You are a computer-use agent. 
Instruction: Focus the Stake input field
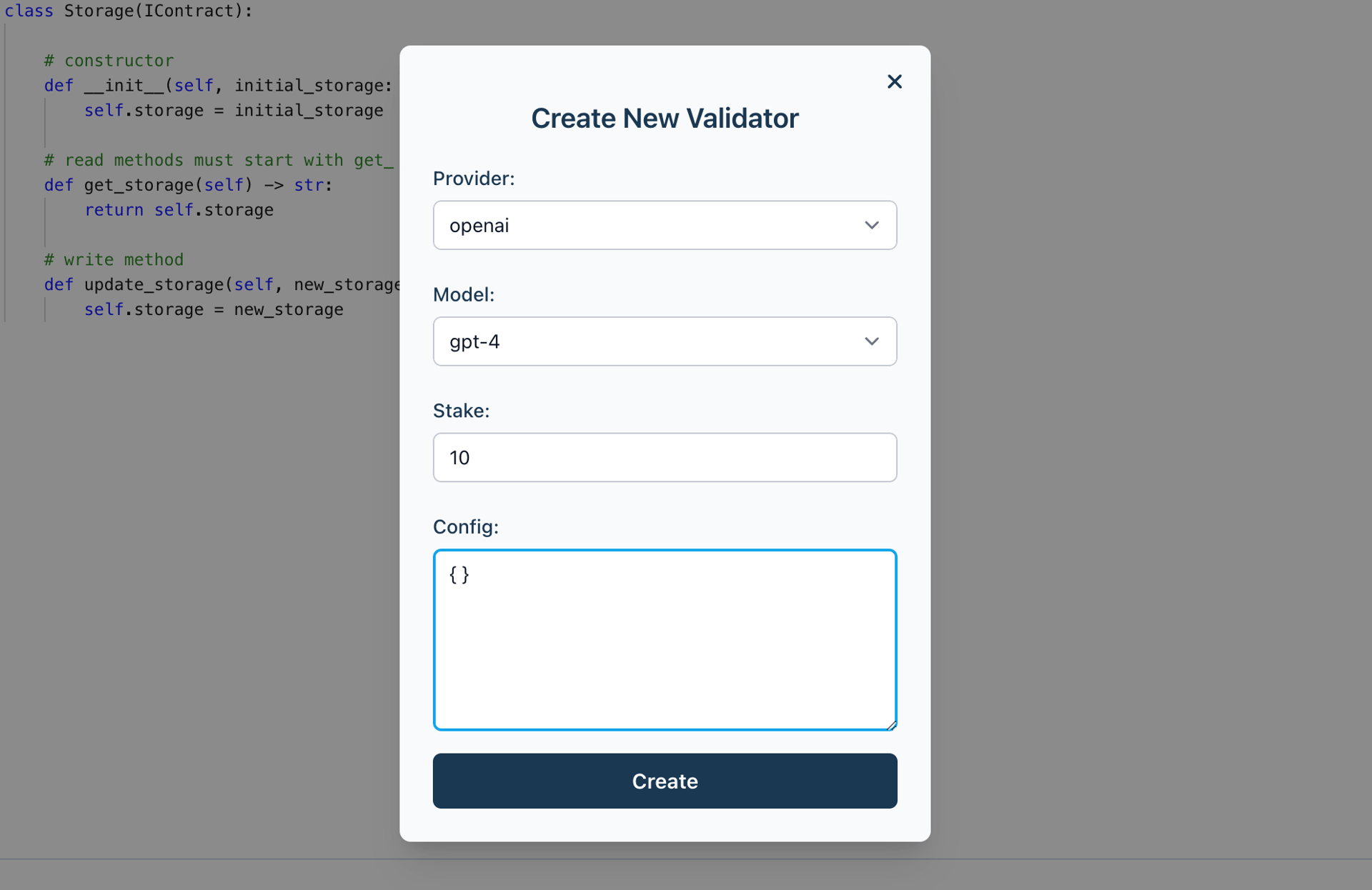tap(664, 457)
